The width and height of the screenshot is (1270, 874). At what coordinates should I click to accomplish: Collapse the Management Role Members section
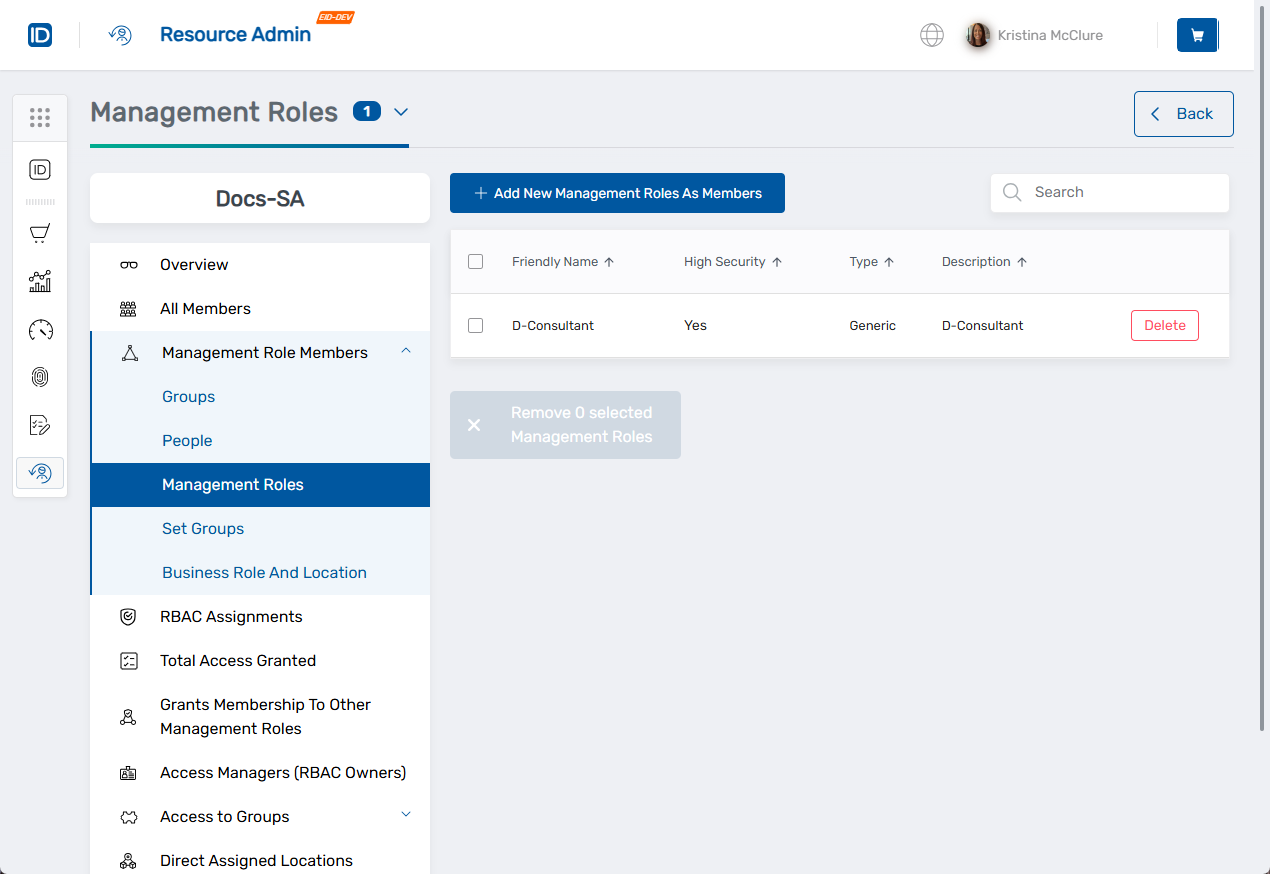(x=406, y=351)
